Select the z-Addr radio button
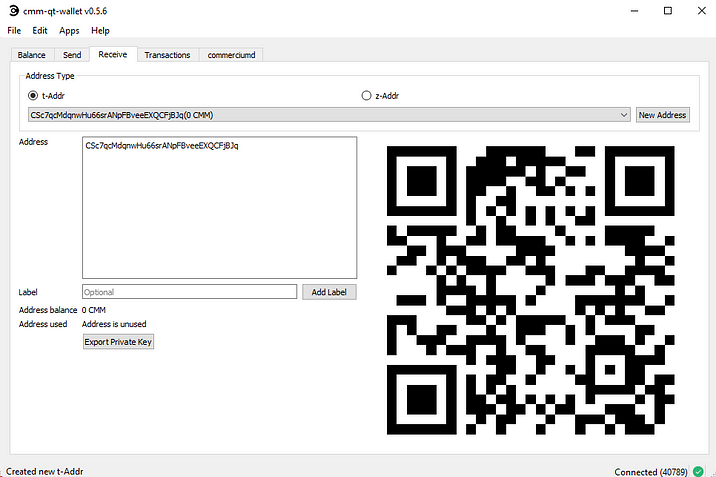 coord(366,95)
